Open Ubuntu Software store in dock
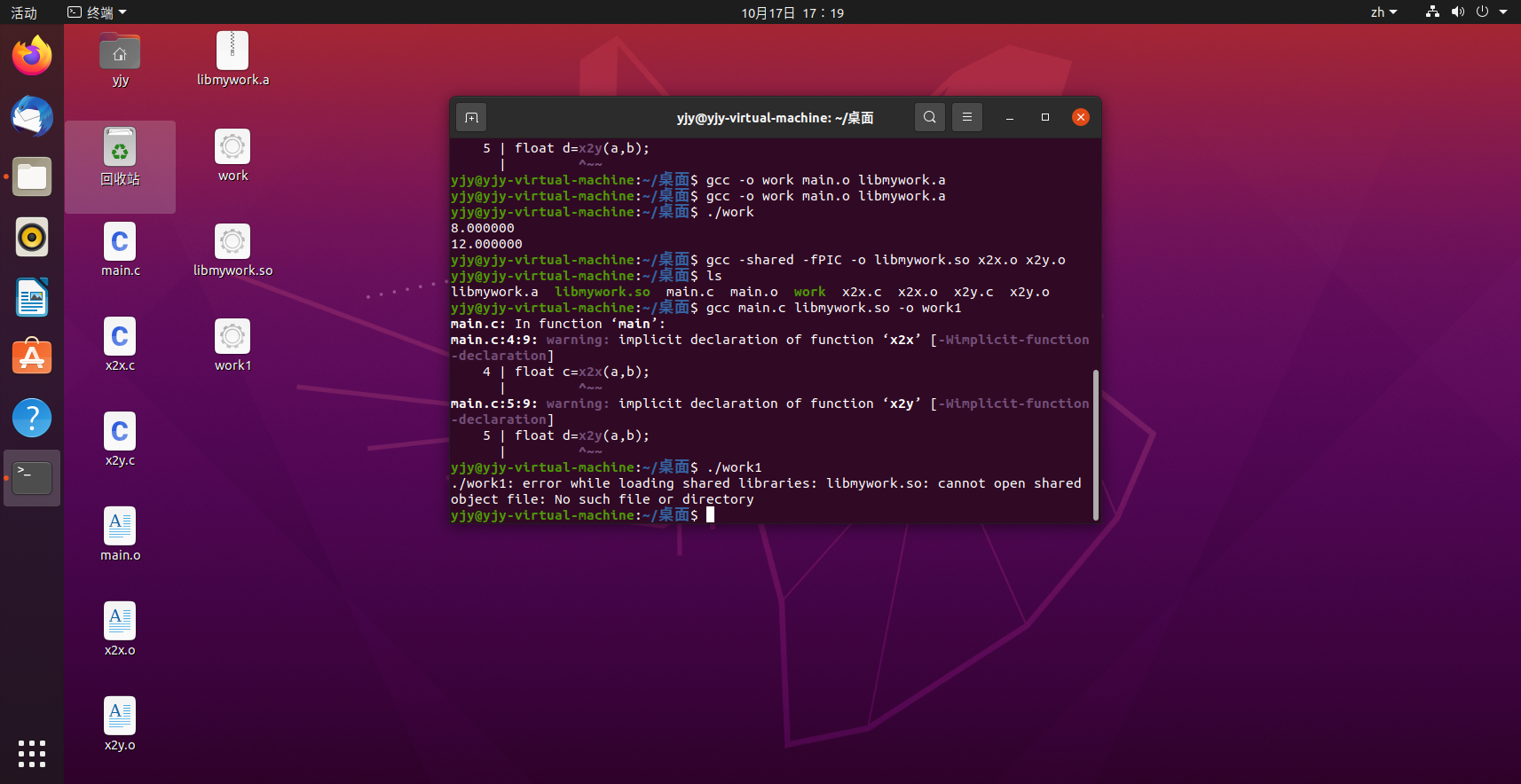 (32, 357)
